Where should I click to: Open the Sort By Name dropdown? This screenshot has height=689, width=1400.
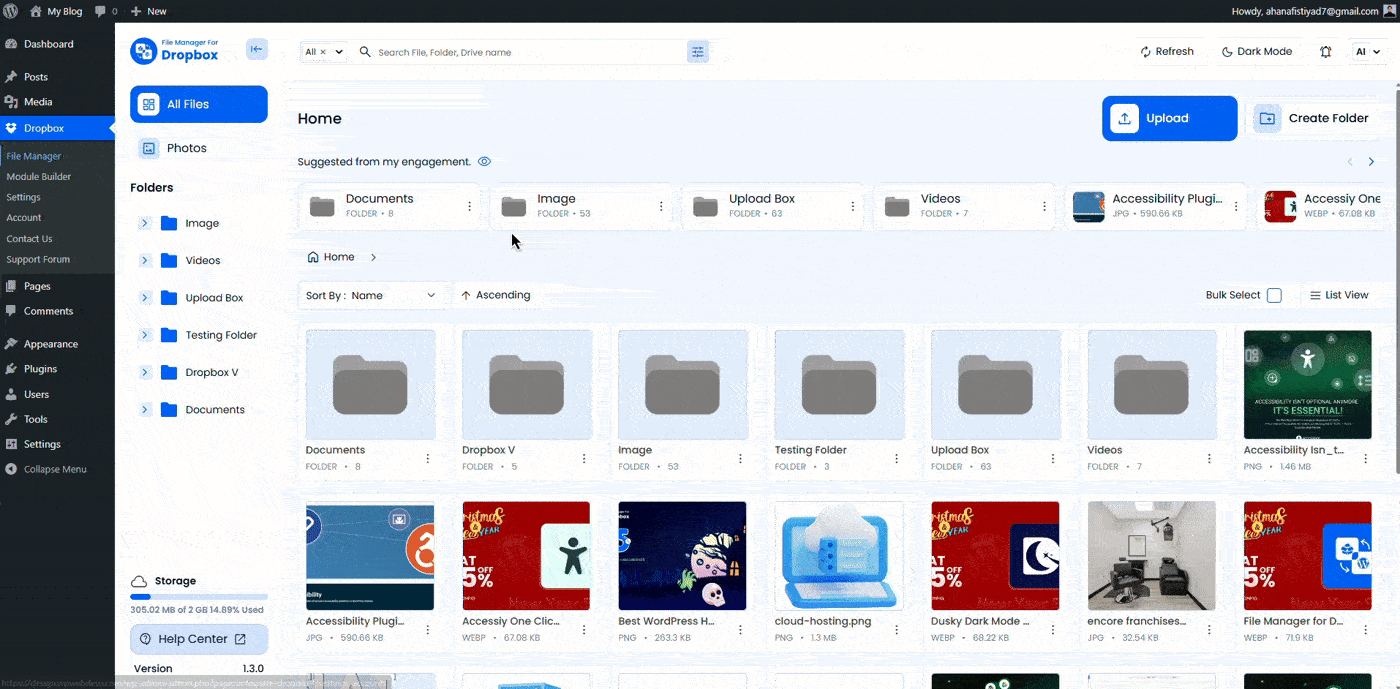pos(371,295)
